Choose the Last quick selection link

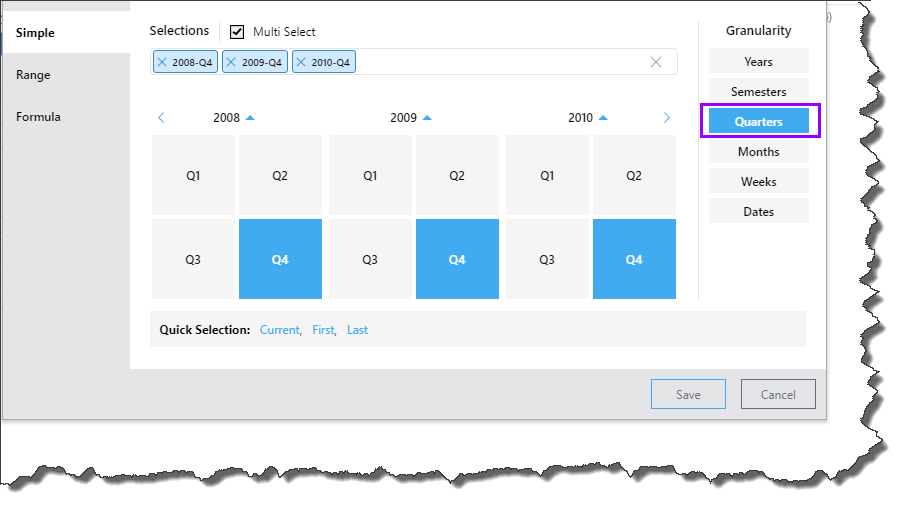(x=357, y=330)
